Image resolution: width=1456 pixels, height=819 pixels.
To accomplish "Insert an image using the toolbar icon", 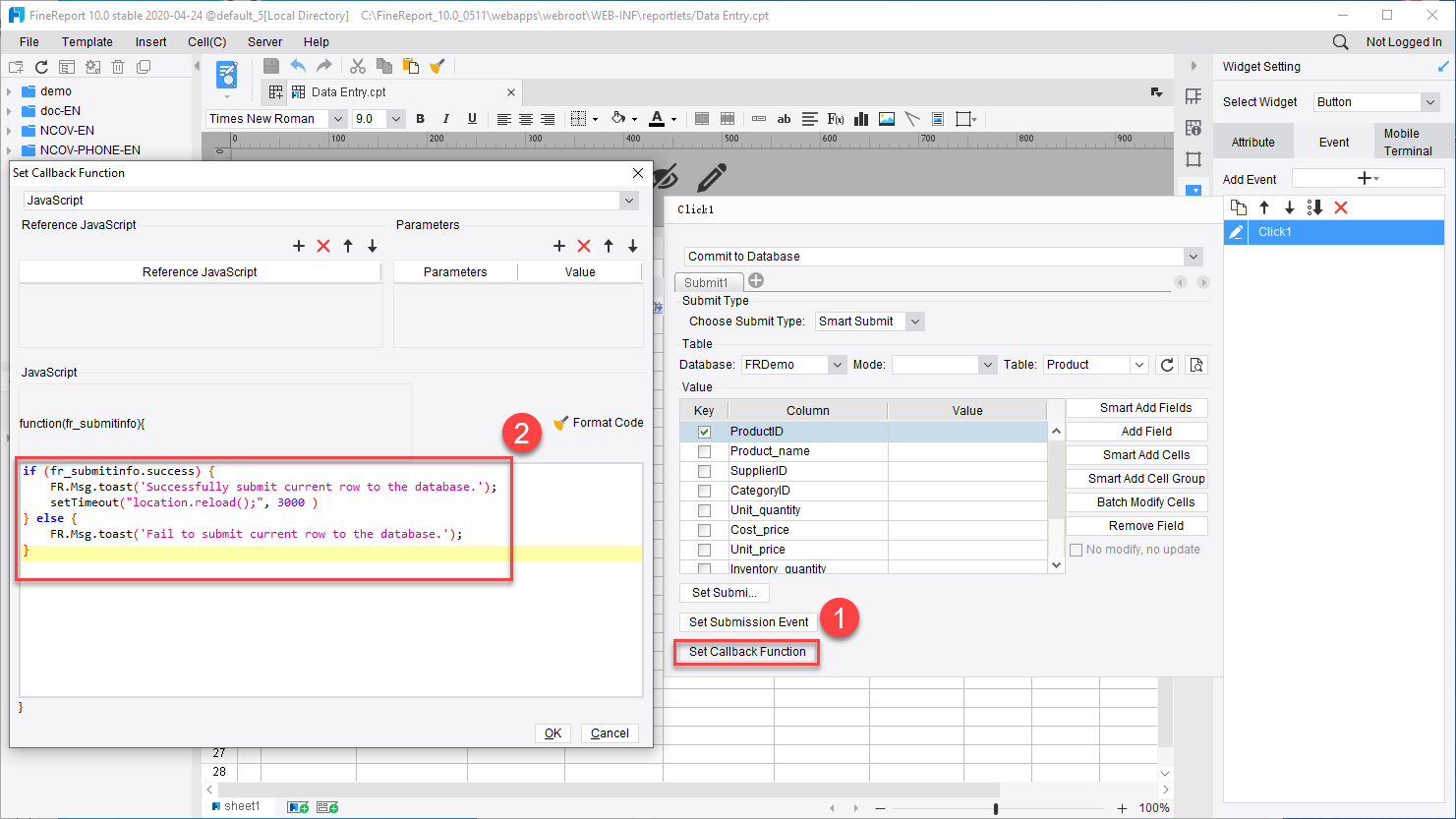I will tap(886, 118).
